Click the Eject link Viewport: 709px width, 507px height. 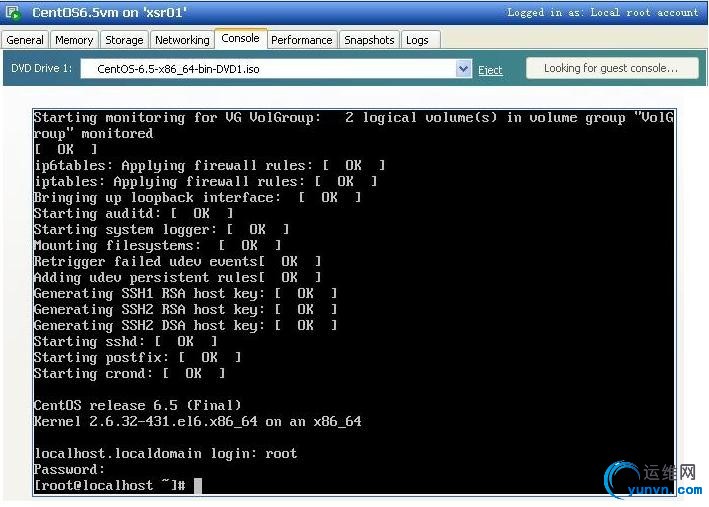[x=490, y=70]
